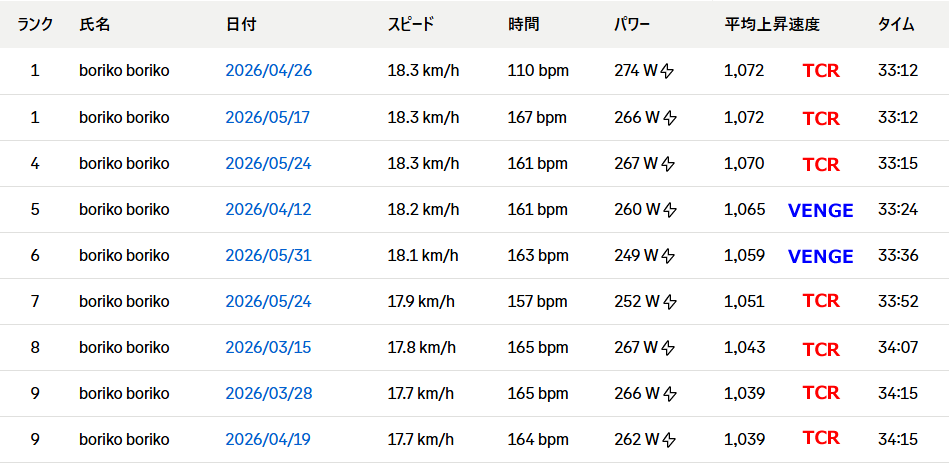This screenshot has height=463, width=949.
Task: Click the 33:15 time value
Action: [x=898, y=163]
